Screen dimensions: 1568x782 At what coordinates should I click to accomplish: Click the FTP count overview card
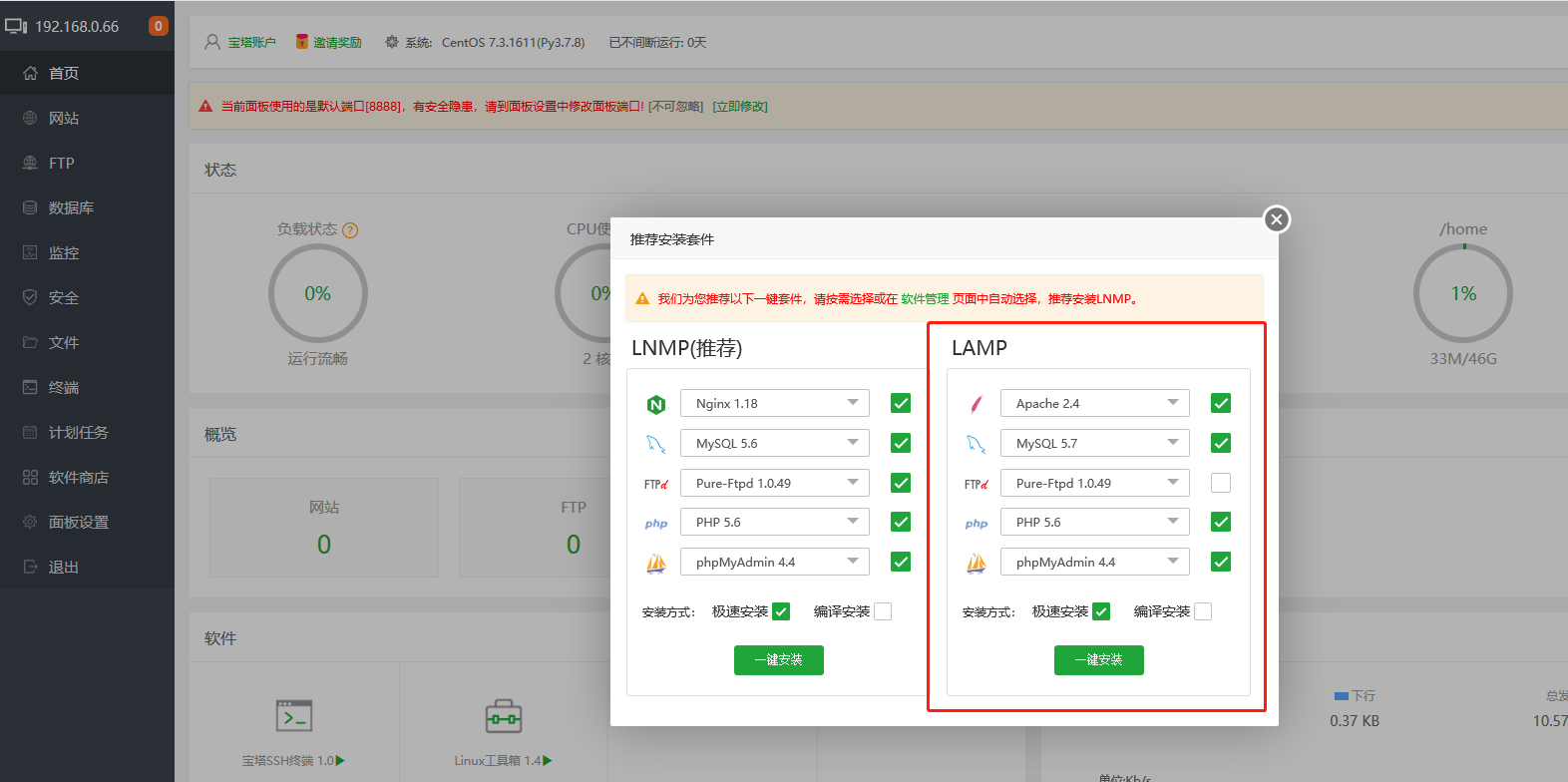[574, 528]
